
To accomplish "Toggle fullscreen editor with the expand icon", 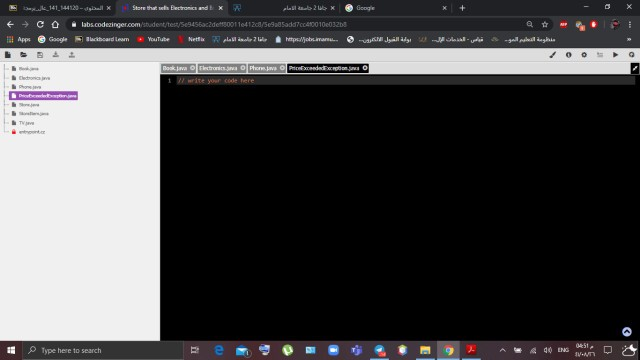I will (635, 69).
